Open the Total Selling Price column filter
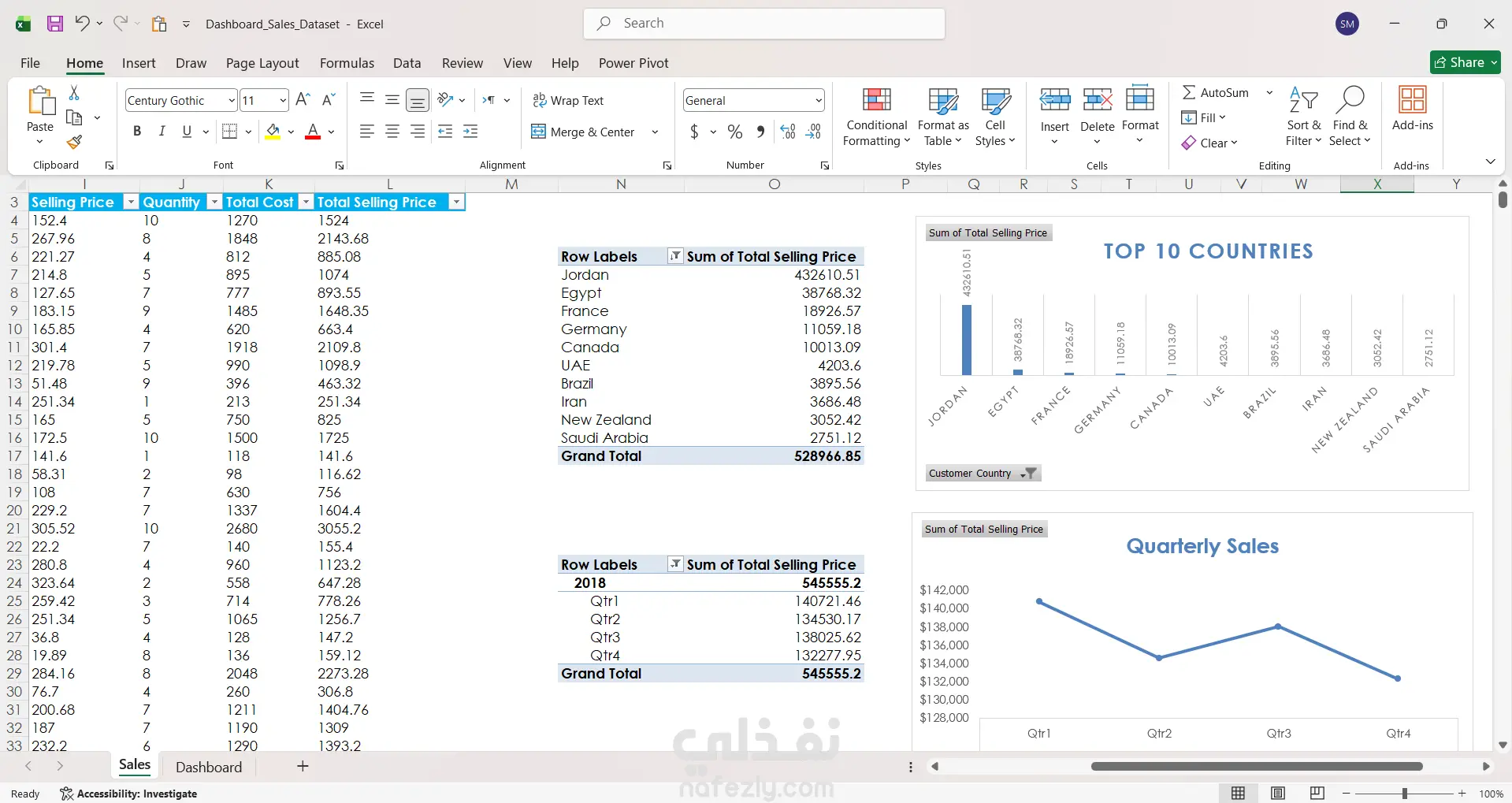 tap(456, 203)
